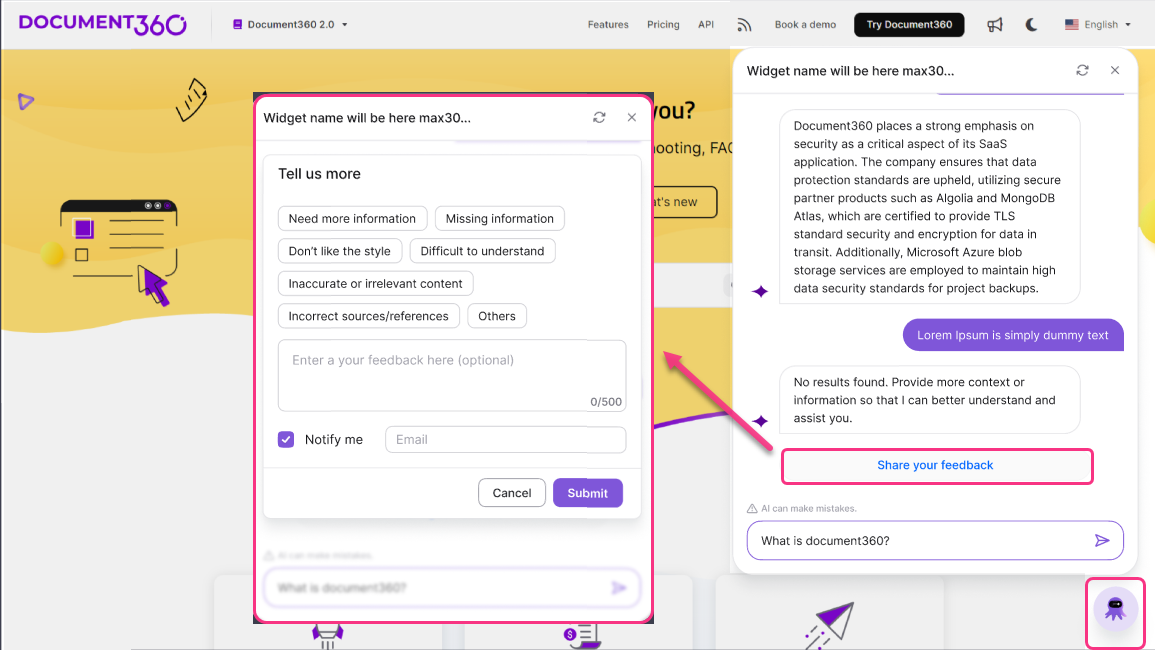Image resolution: width=1155 pixels, height=650 pixels.
Task: Focus the optional feedback text area
Action: pyautogui.click(x=452, y=375)
